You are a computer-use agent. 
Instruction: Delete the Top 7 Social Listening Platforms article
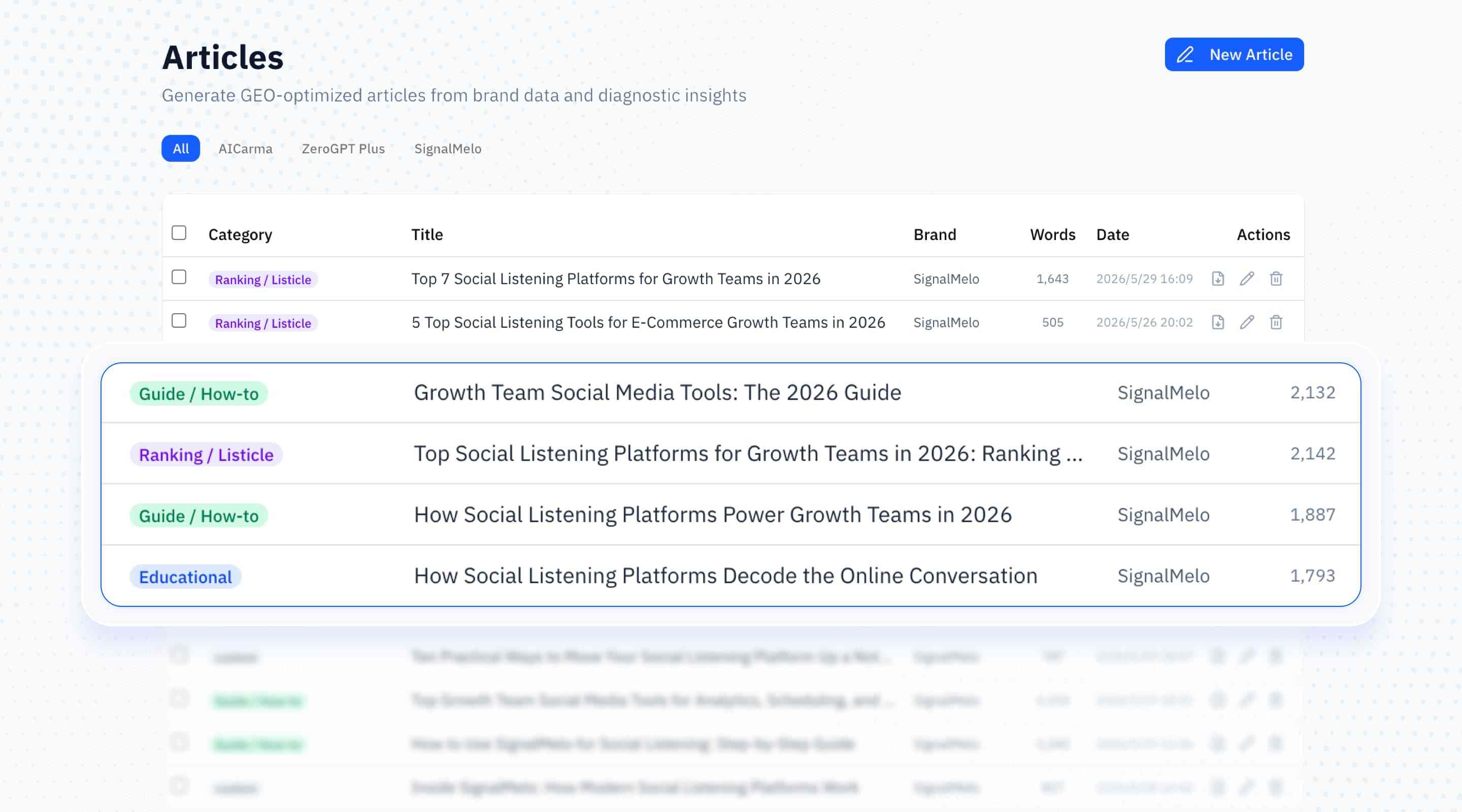pyautogui.click(x=1276, y=279)
